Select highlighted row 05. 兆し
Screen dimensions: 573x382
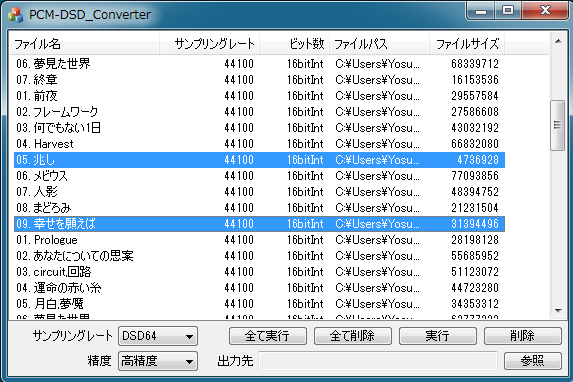tap(259, 160)
